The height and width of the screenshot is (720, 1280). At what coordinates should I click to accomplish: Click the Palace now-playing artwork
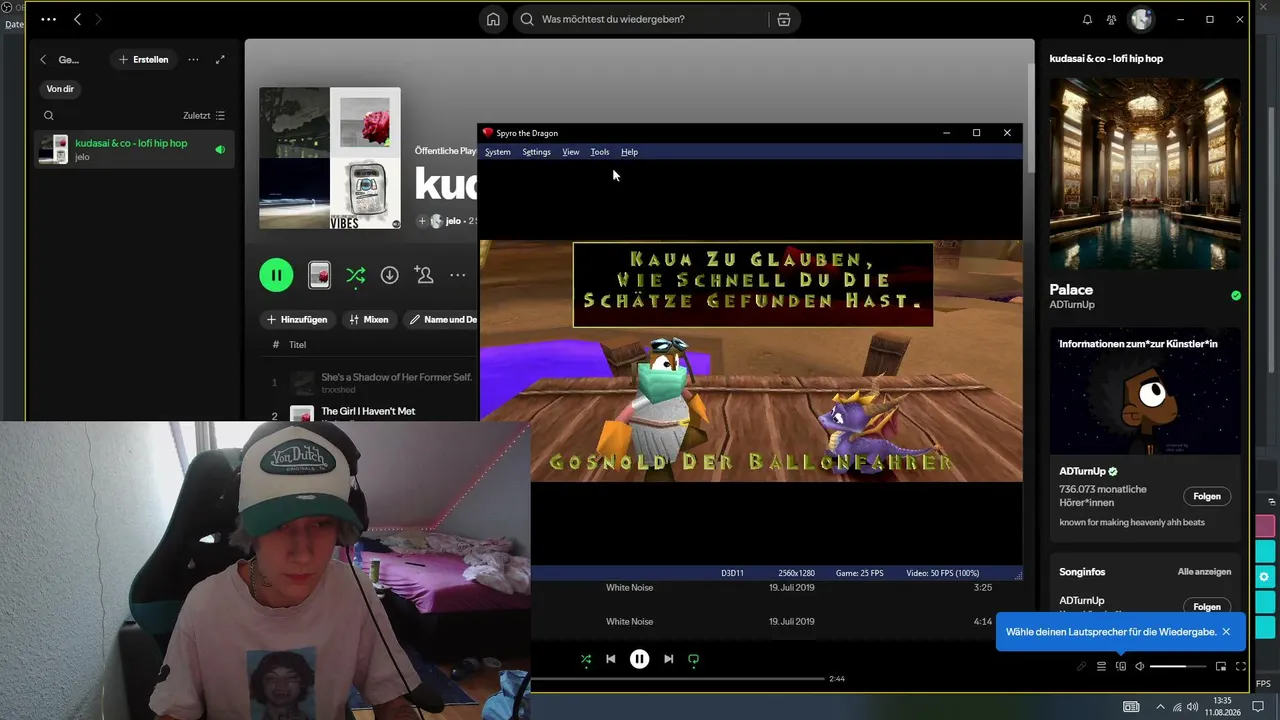coord(1145,174)
